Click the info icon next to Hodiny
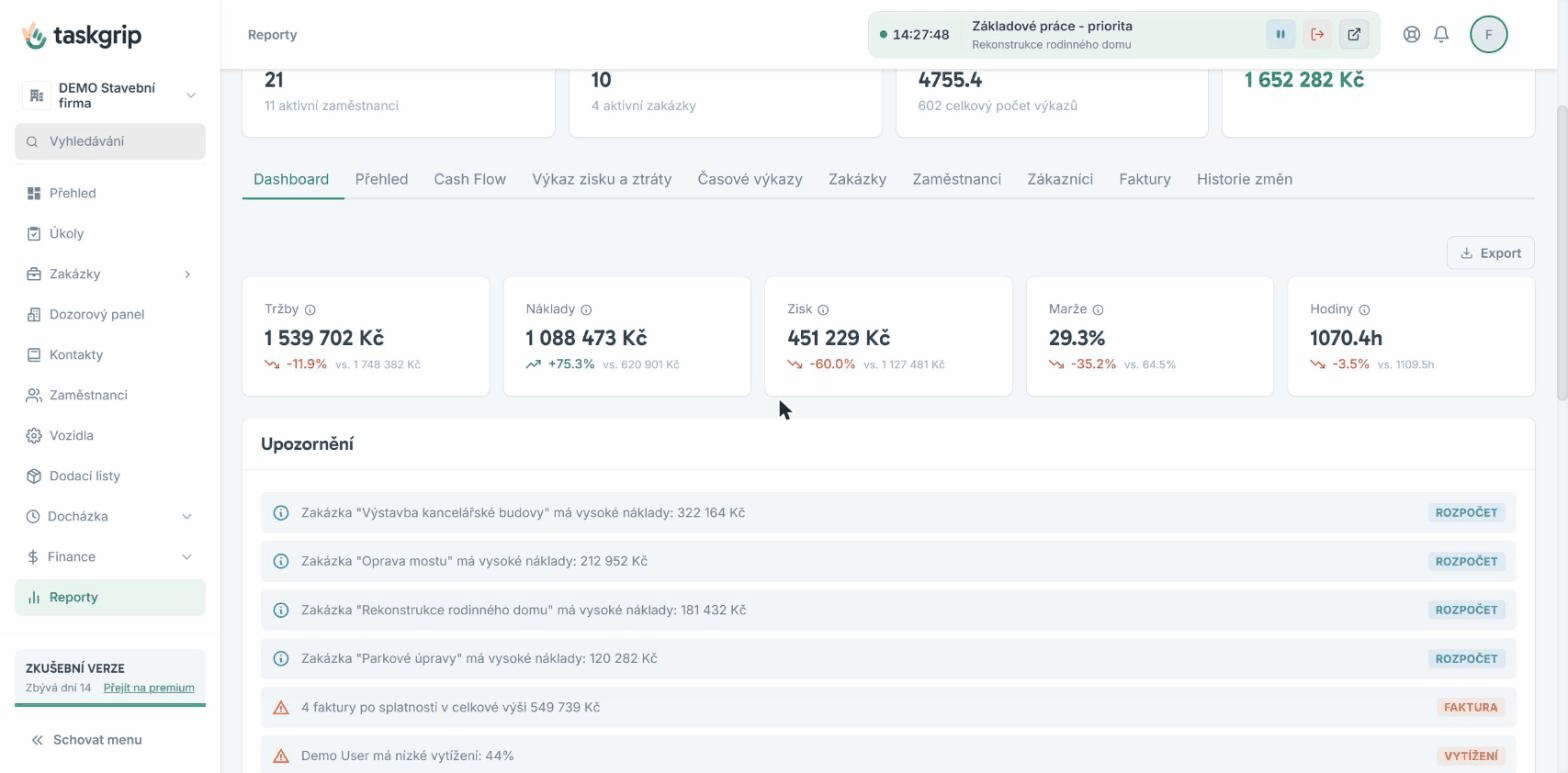 (1364, 310)
